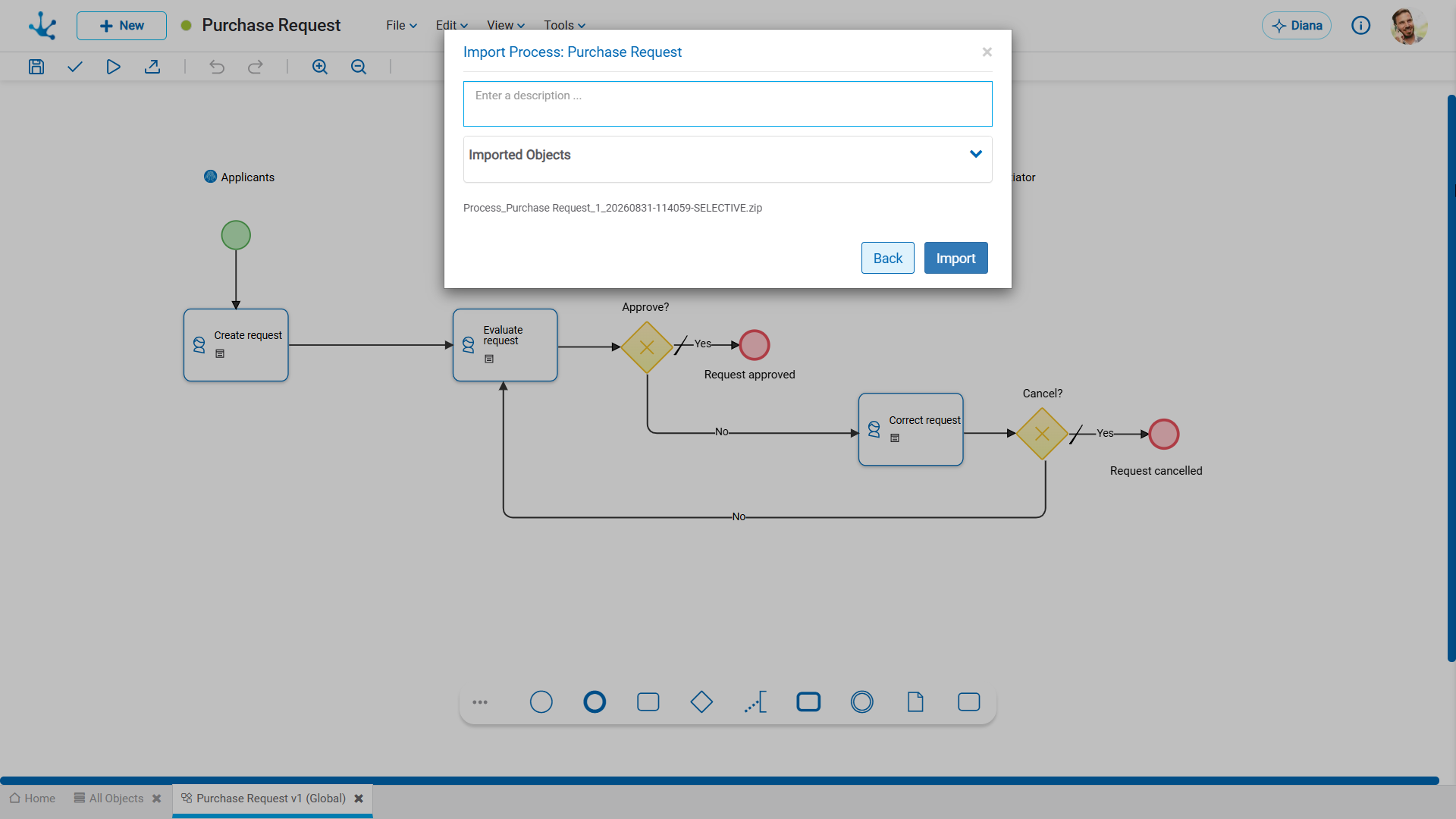
Task: Redo the last action
Action: point(256,67)
